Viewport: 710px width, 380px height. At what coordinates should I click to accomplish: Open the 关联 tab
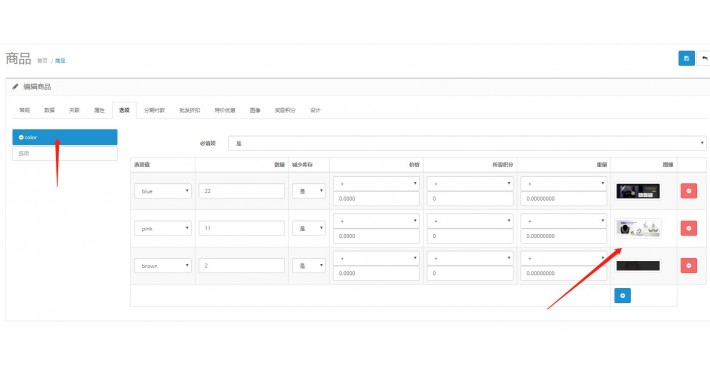click(74, 110)
